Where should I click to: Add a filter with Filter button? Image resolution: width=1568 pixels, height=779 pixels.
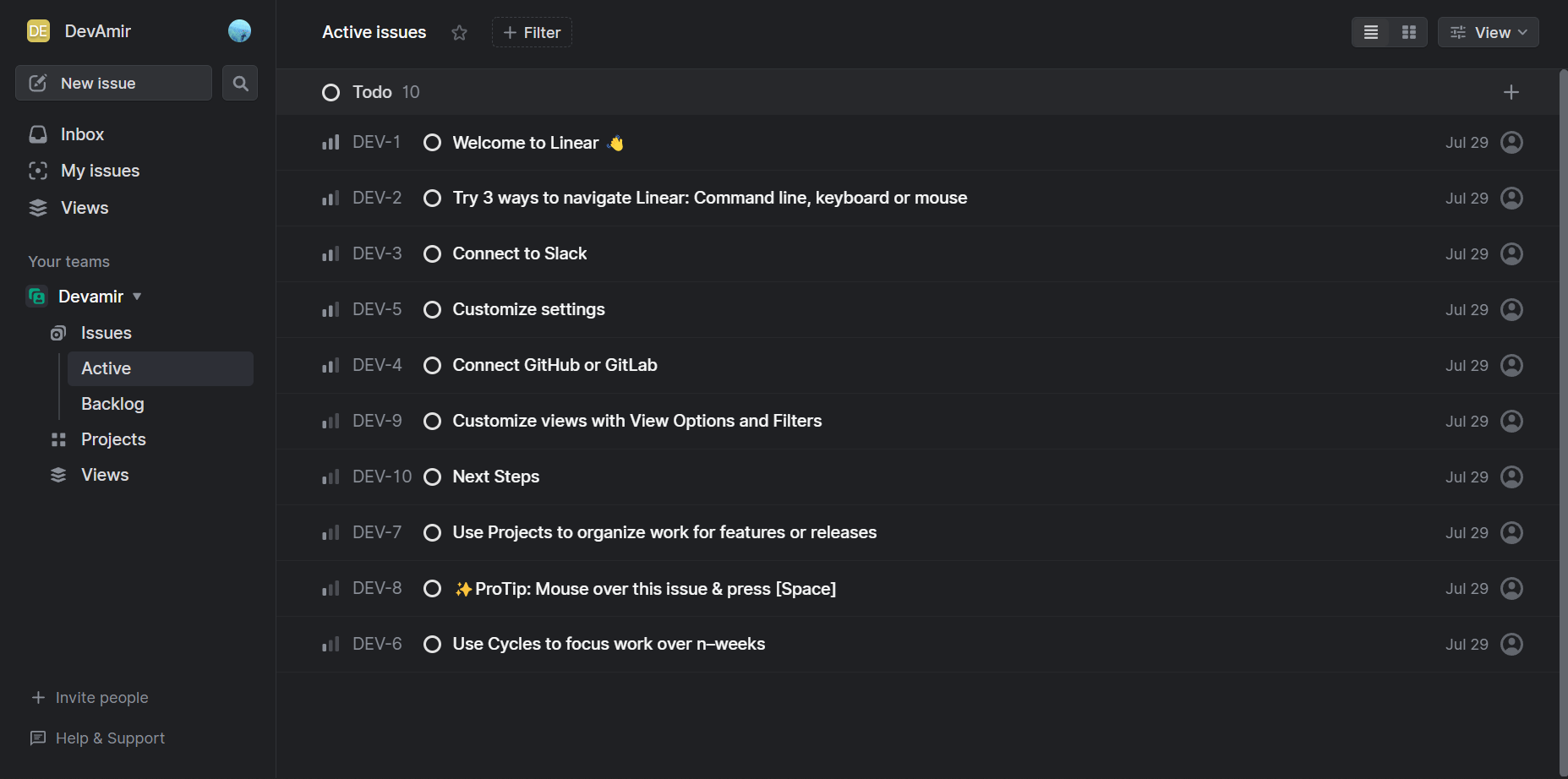click(x=532, y=32)
